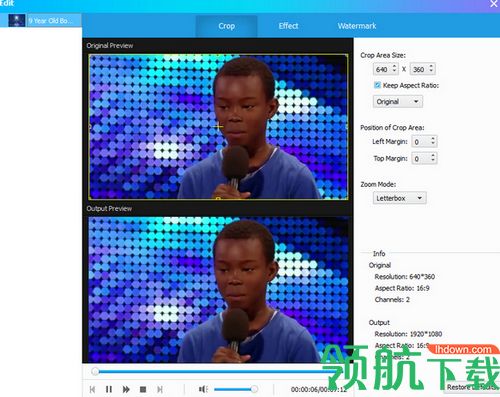The height and width of the screenshot is (397, 500).
Task: Click the Left Margin value field
Action: 421,142
